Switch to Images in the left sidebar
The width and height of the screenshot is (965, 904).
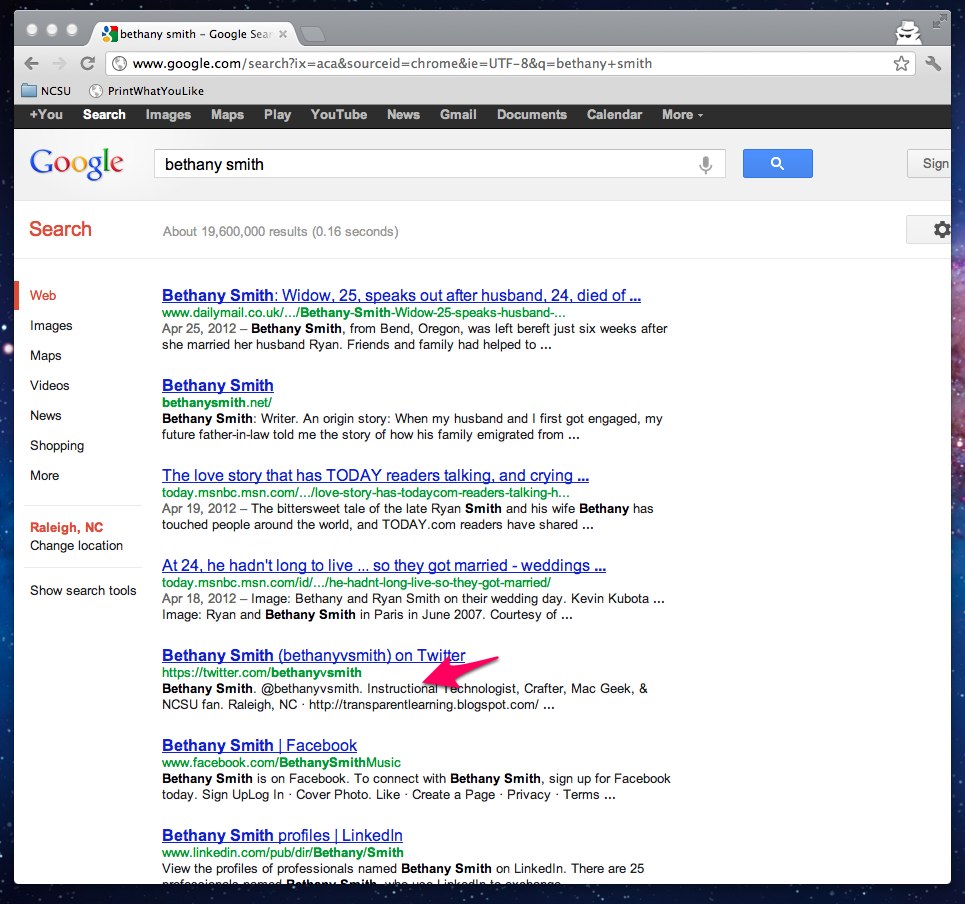(x=51, y=326)
